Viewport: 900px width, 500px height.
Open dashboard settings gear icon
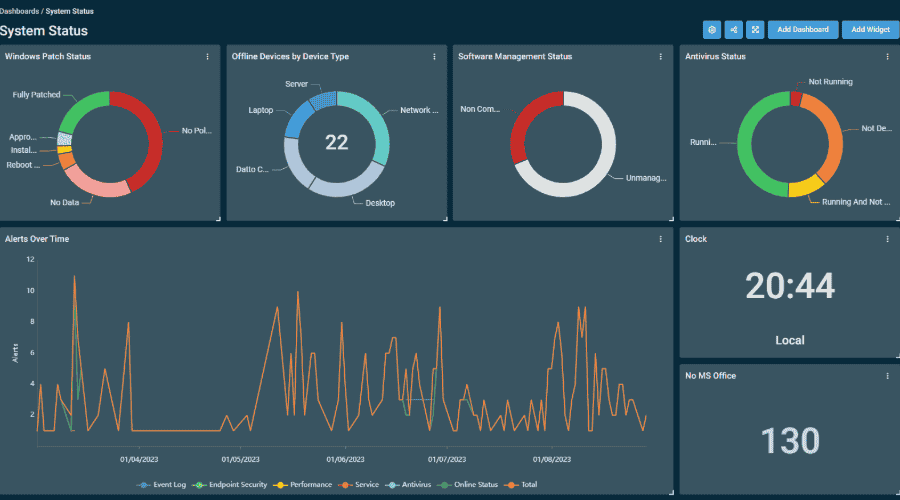point(712,30)
